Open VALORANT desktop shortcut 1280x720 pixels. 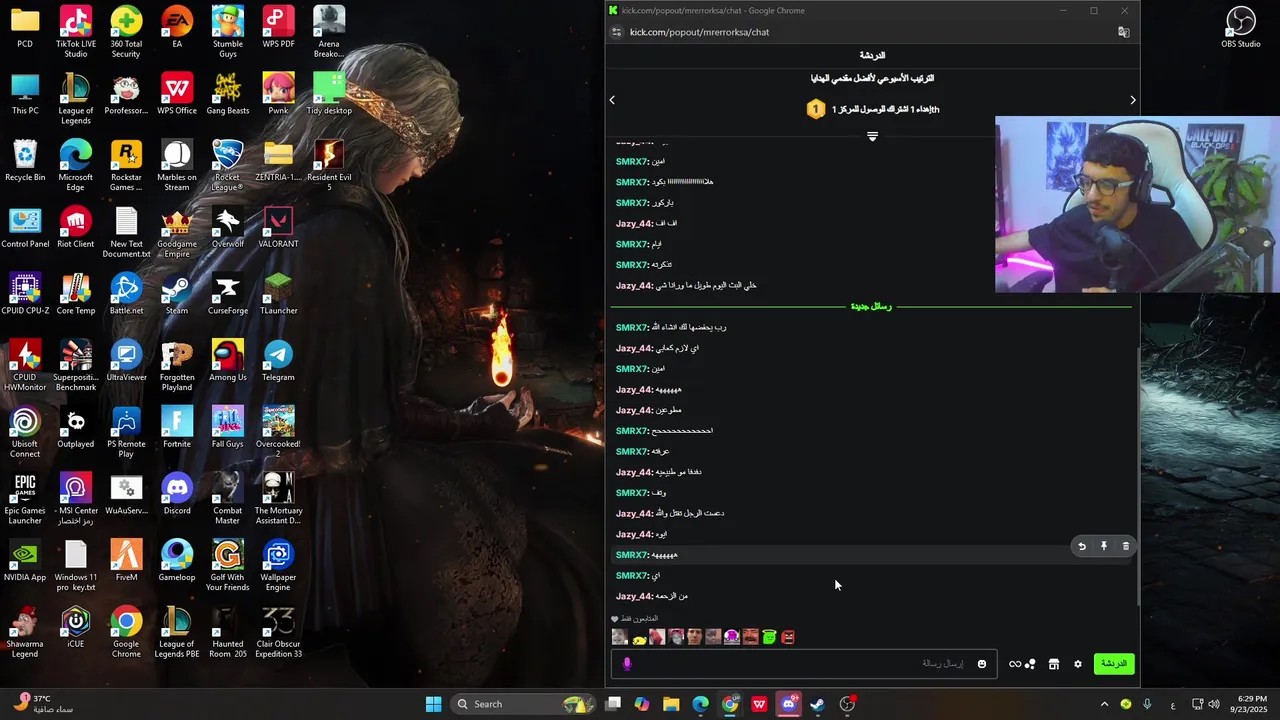coord(278,228)
